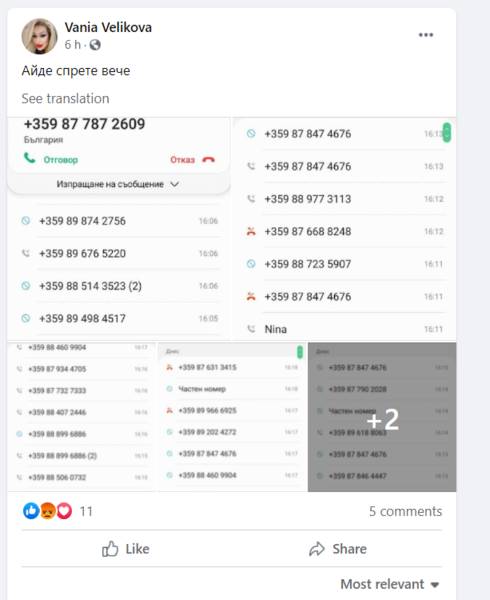Open the call log photo containing Nina

[344, 229]
